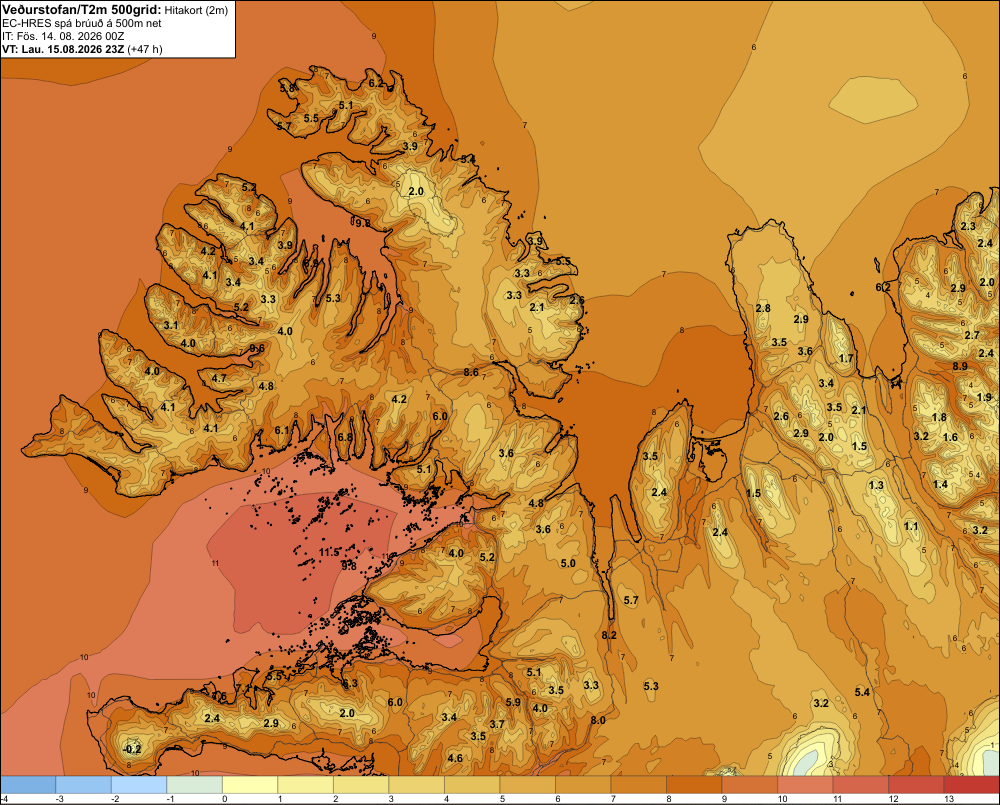
Task: Click the 'IT: Fös. 14. 08. 2026 00Z' line
Action: coord(63,36)
